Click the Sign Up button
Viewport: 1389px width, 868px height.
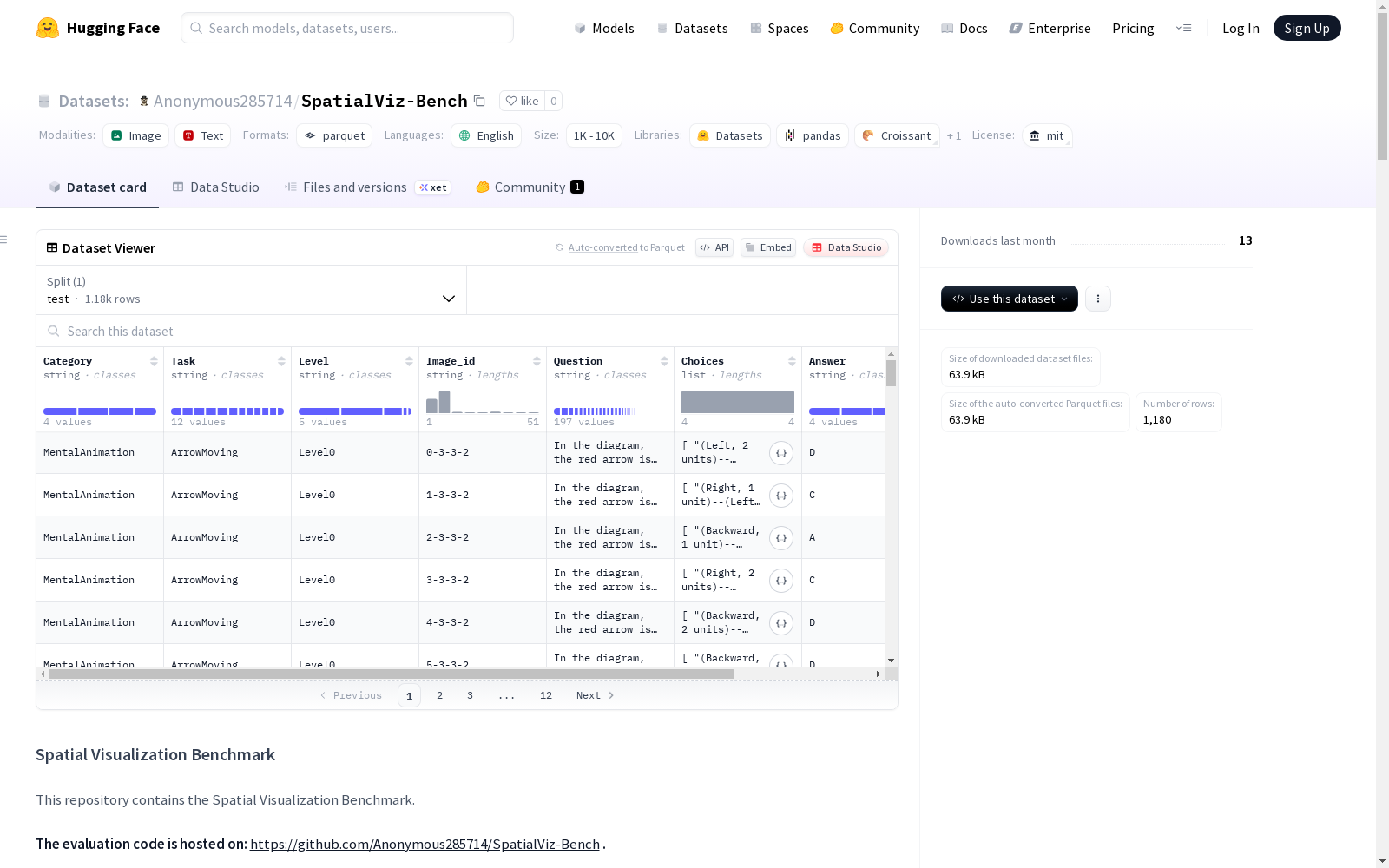click(1307, 28)
